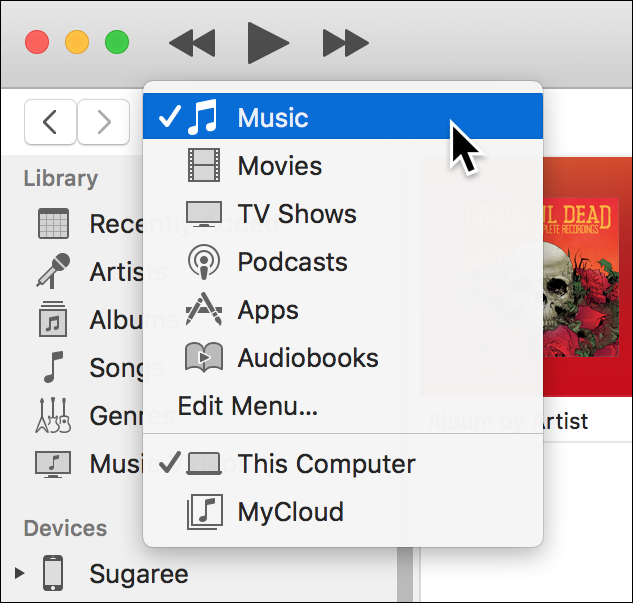Click the Albums stack icon
Screen dimensions: 633x603
point(53,319)
